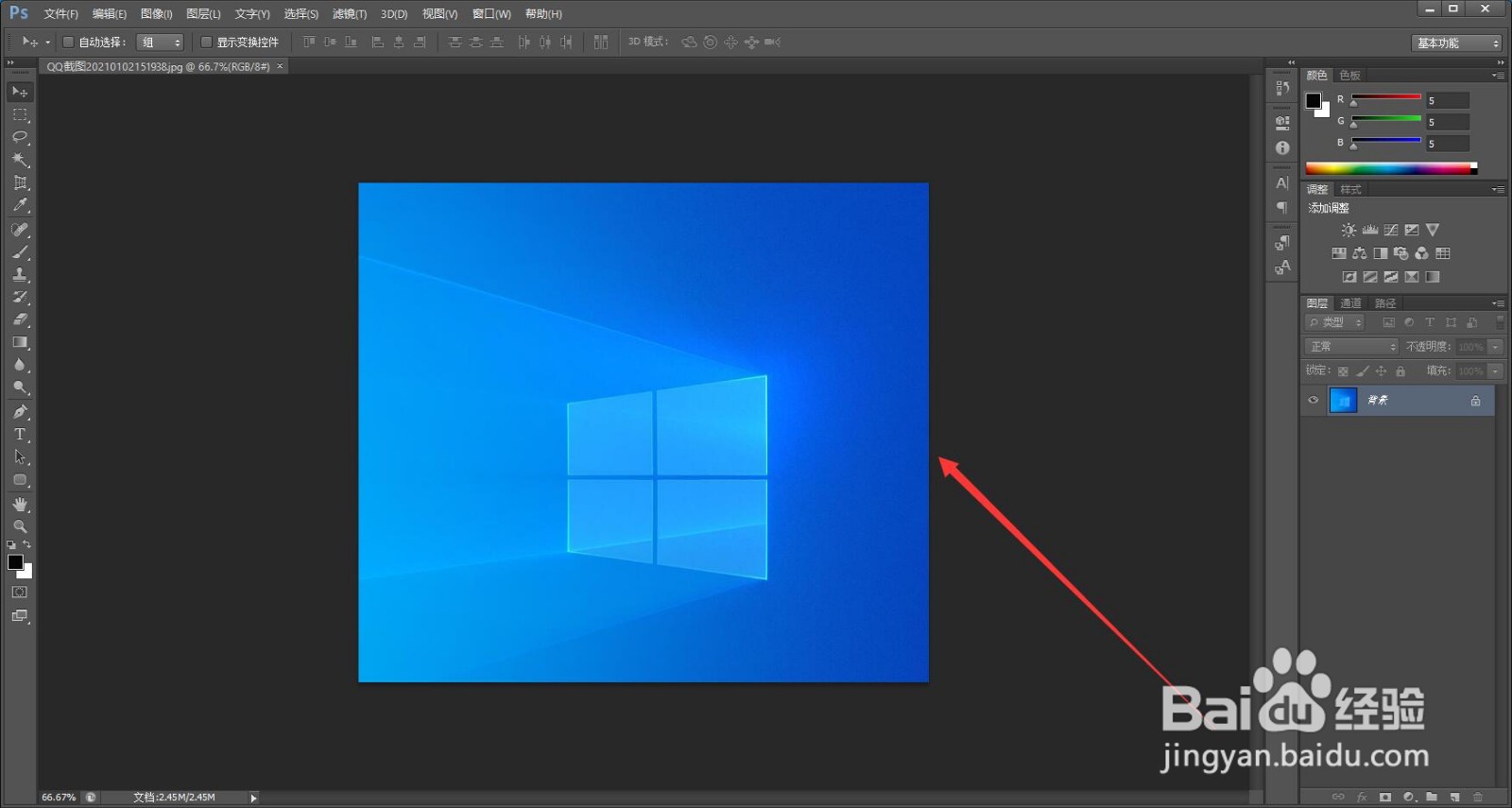This screenshot has width=1512, height=808.
Task: Select the Zoom tool
Action: pyautogui.click(x=20, y=526)
